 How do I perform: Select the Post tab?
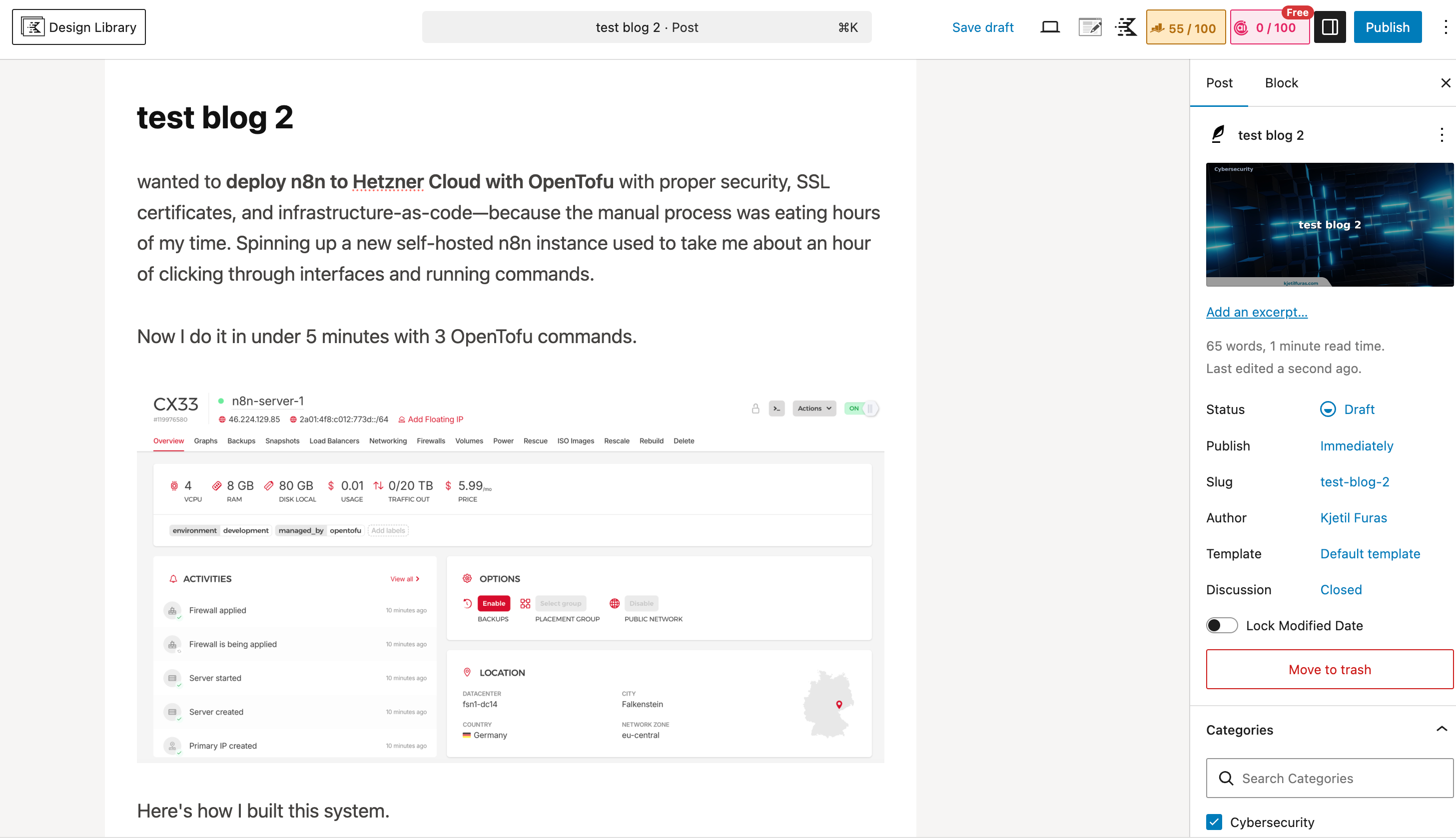[x=1219, y=82]
